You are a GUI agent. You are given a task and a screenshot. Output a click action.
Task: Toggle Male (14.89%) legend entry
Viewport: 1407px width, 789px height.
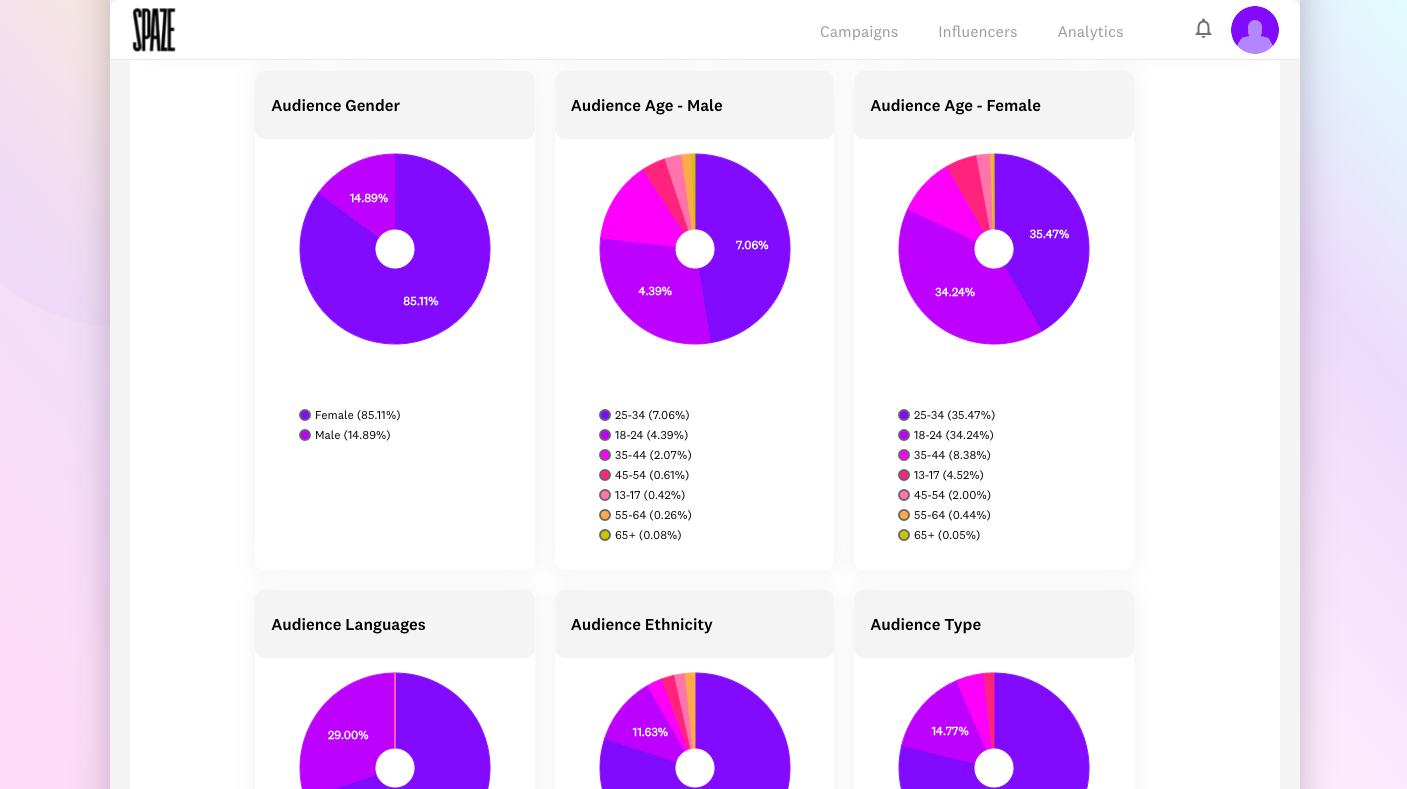344,435
